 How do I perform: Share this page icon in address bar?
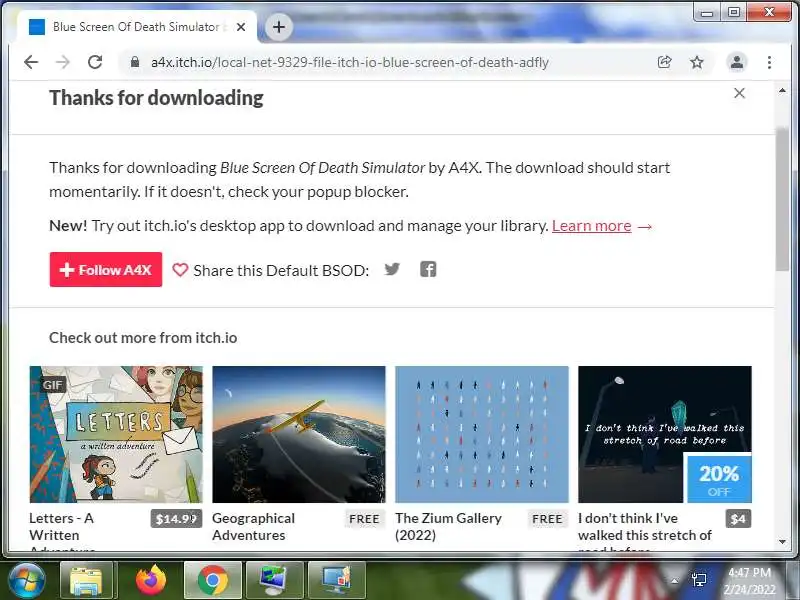tap(664, 62)
